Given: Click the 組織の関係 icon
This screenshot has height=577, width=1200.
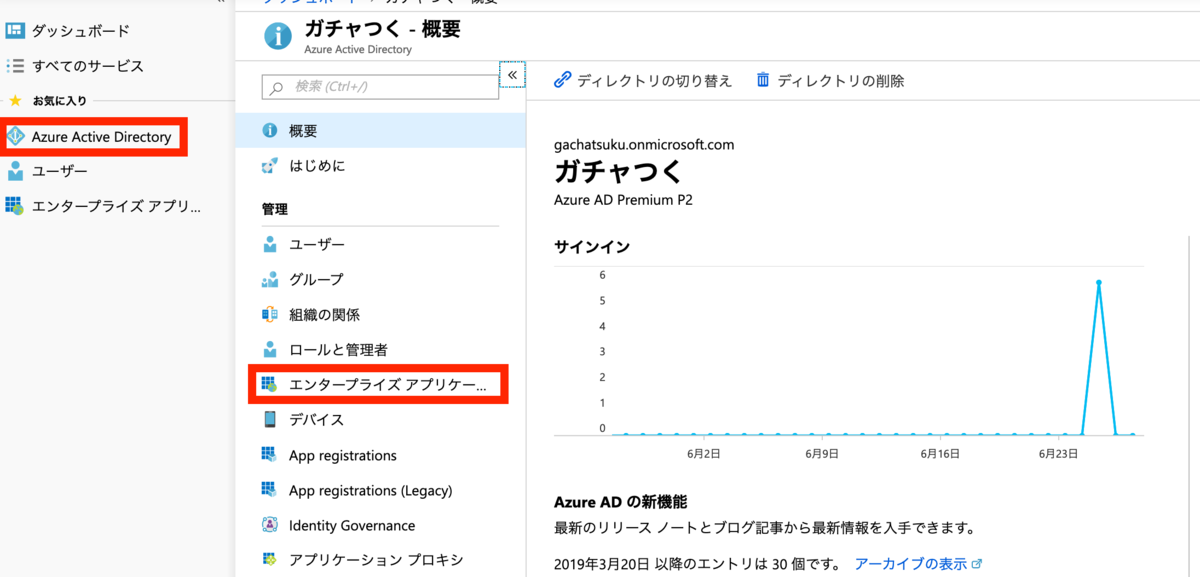Looking at the screenshot, I should tap(269, 314).
